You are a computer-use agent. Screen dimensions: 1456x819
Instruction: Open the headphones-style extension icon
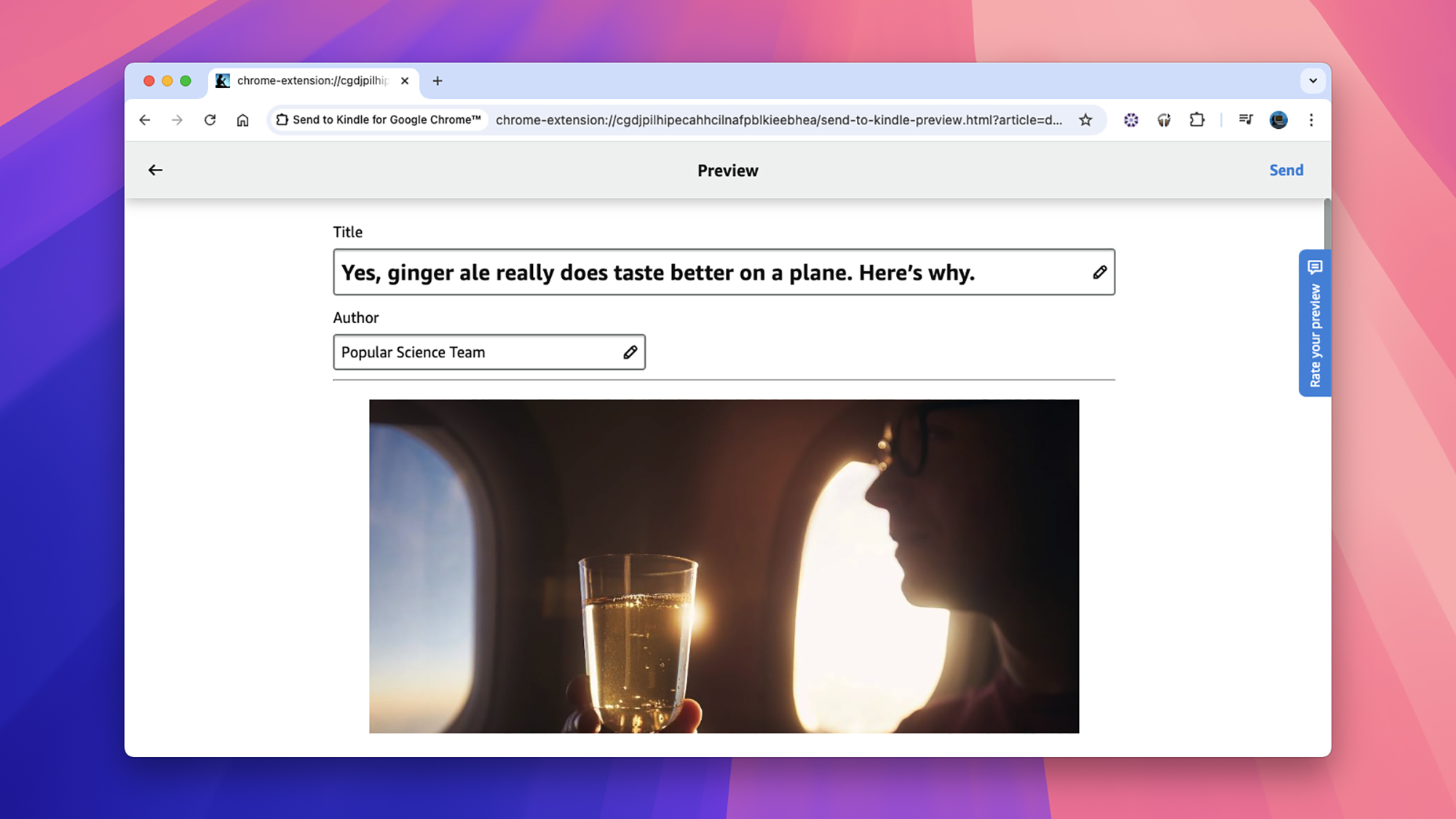[x=1164, y=120]
